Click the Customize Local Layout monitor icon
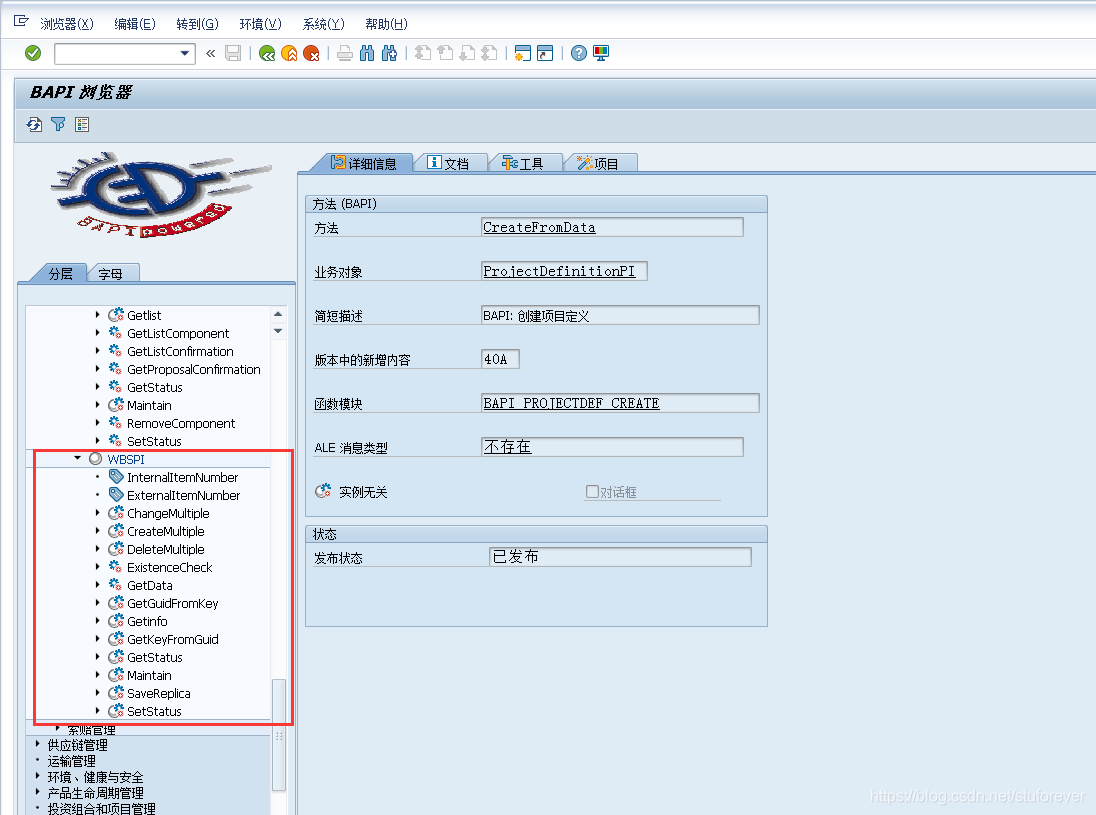Screen dimensions: 1096x815 pyautogui.click(x=601, y=53)
